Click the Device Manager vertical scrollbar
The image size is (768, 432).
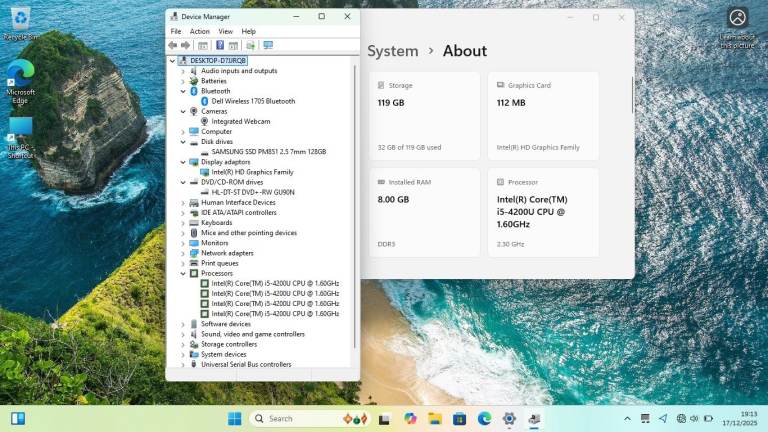click(355, 200)
